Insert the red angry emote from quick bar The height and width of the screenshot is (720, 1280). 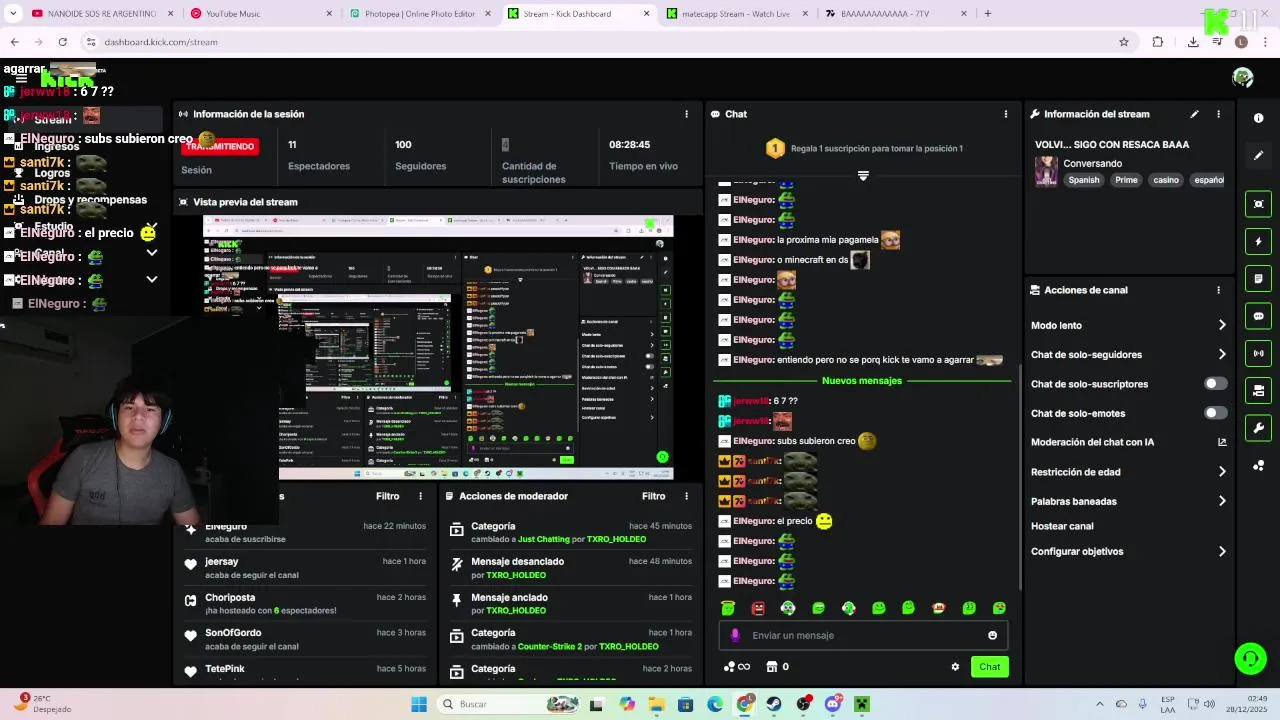(758, 608)
